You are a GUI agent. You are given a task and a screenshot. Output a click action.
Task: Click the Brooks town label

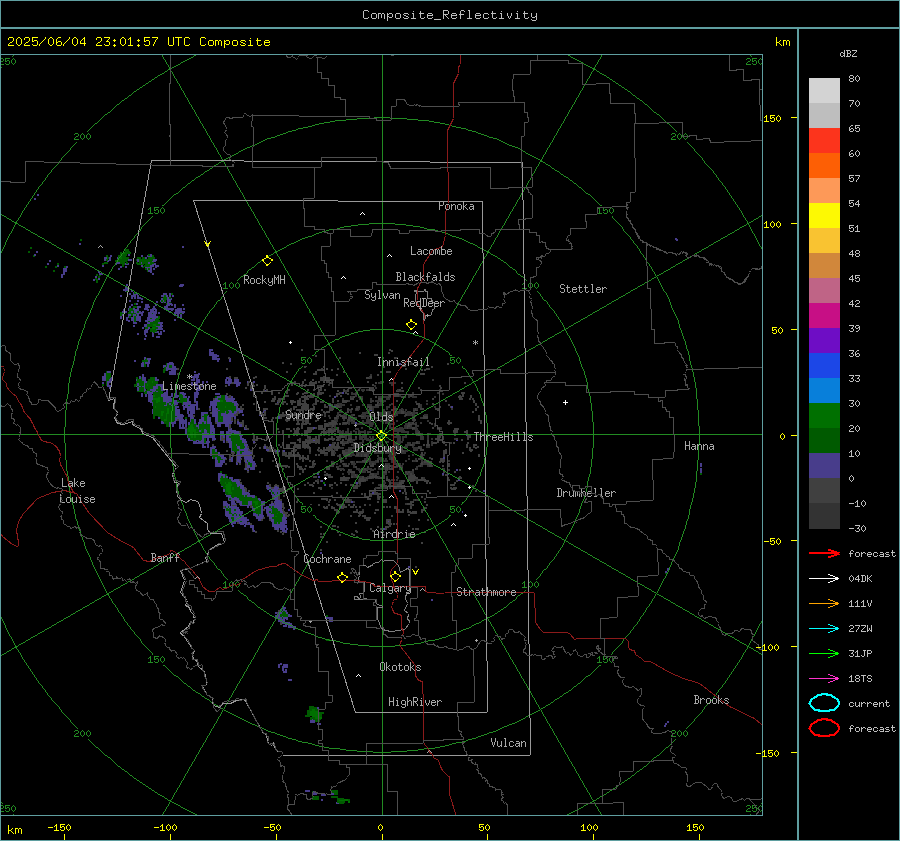pyautogui.click(x=711, y=700)
